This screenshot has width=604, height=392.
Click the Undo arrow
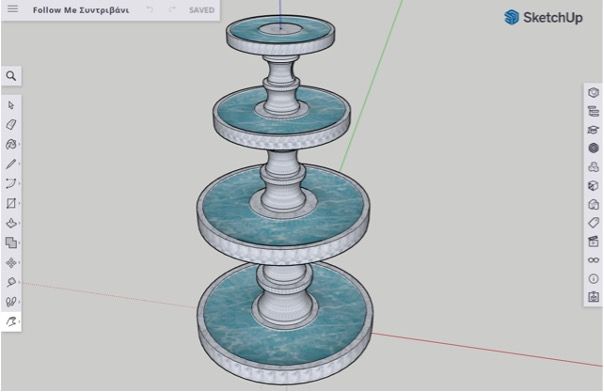coord(149,10)
